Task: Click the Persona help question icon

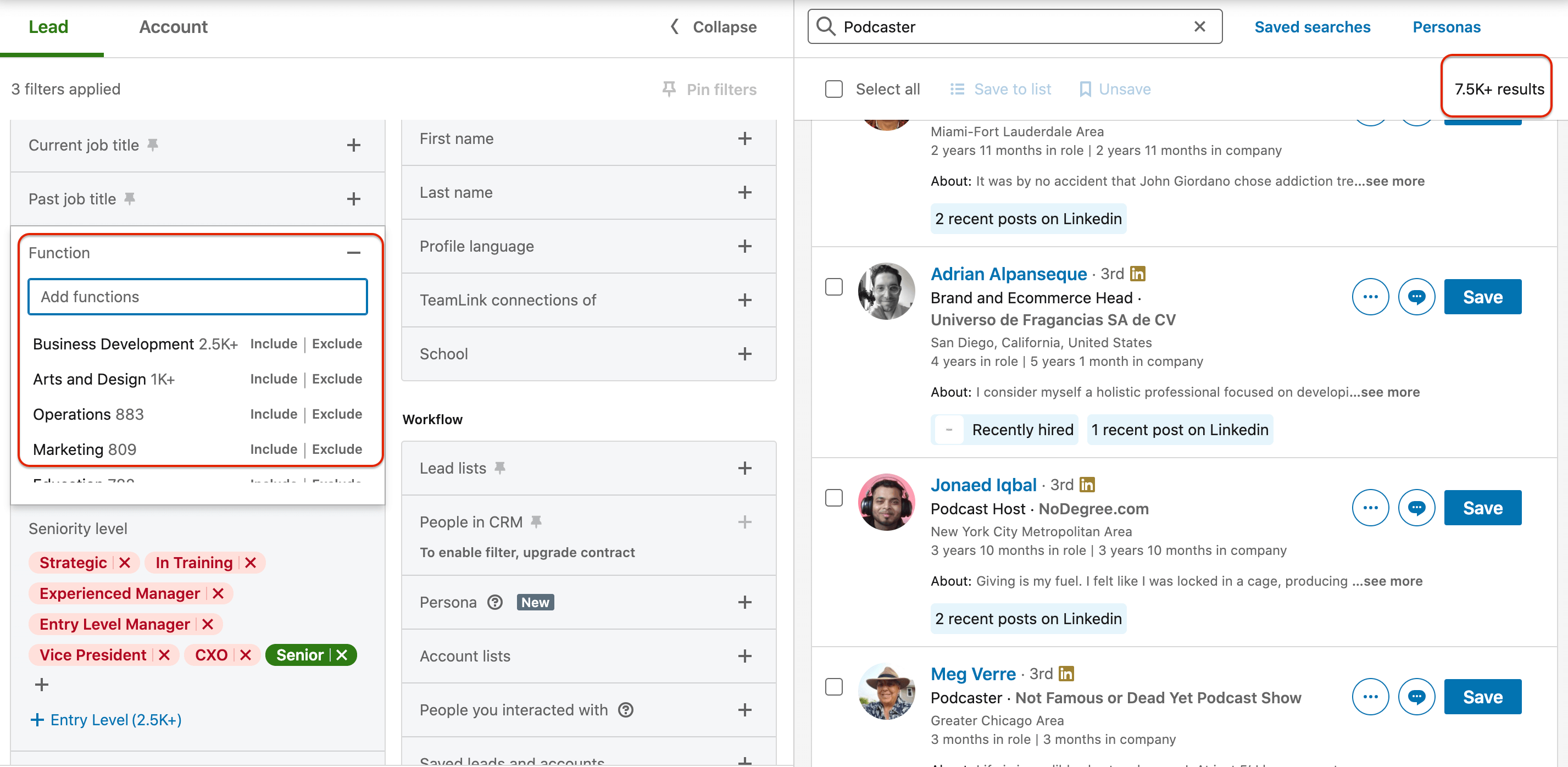Action: pos(495,603)
